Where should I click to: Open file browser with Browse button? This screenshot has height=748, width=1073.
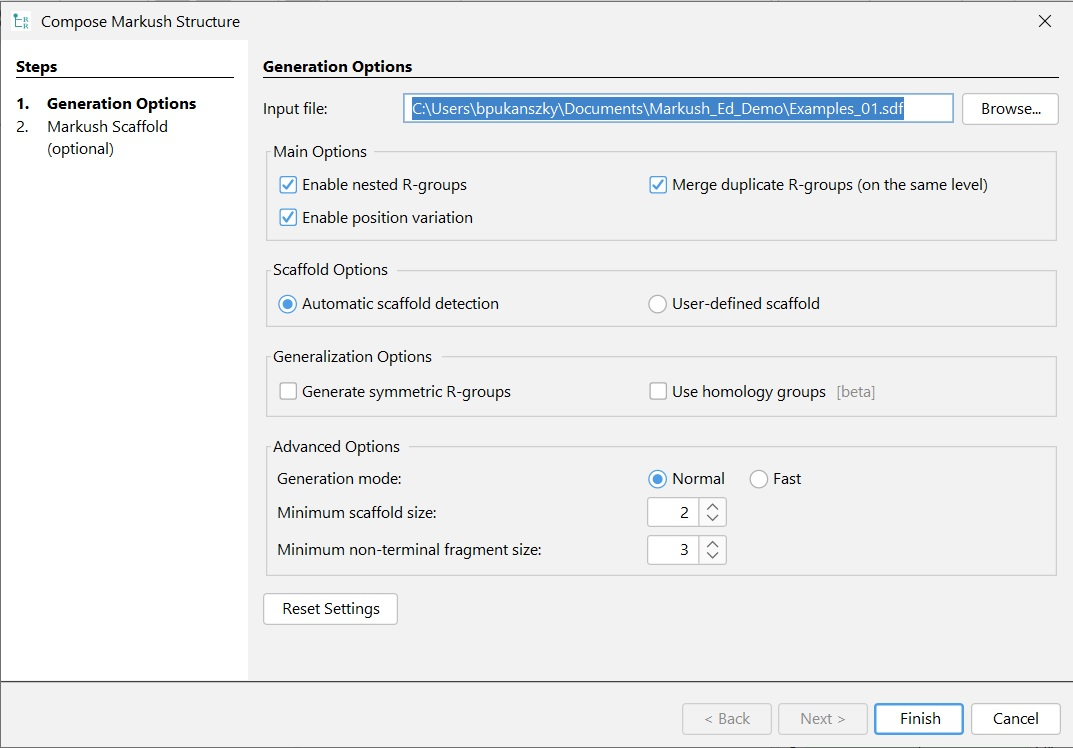tap(1010, 109)
